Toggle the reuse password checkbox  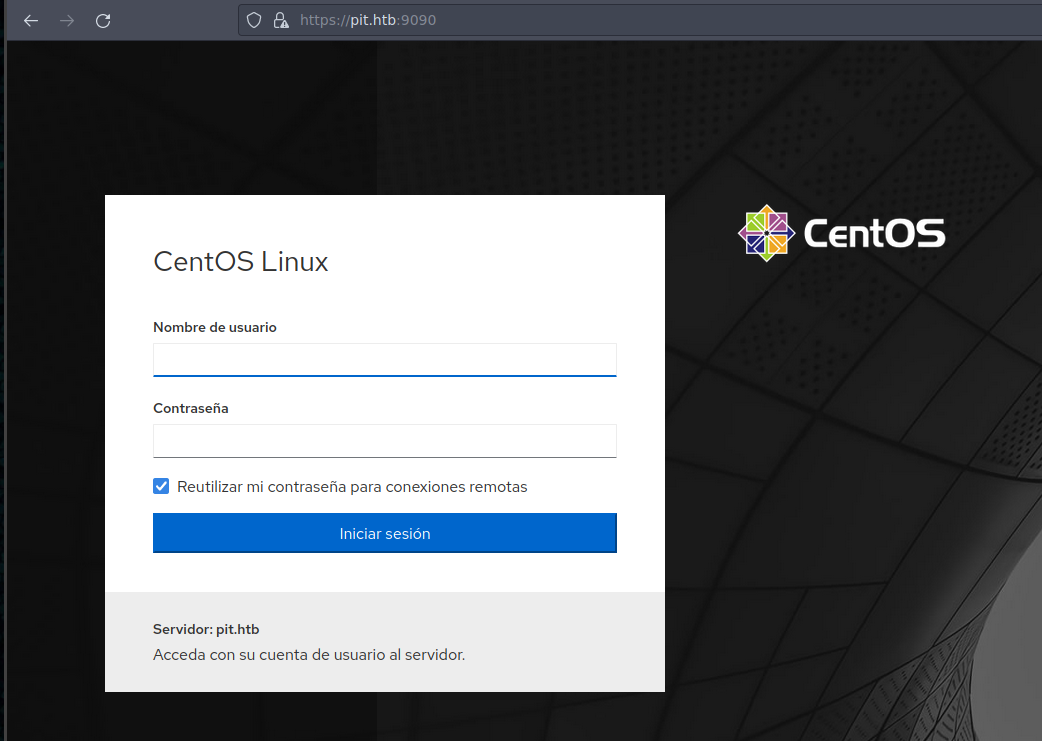(x=161, y=486)
